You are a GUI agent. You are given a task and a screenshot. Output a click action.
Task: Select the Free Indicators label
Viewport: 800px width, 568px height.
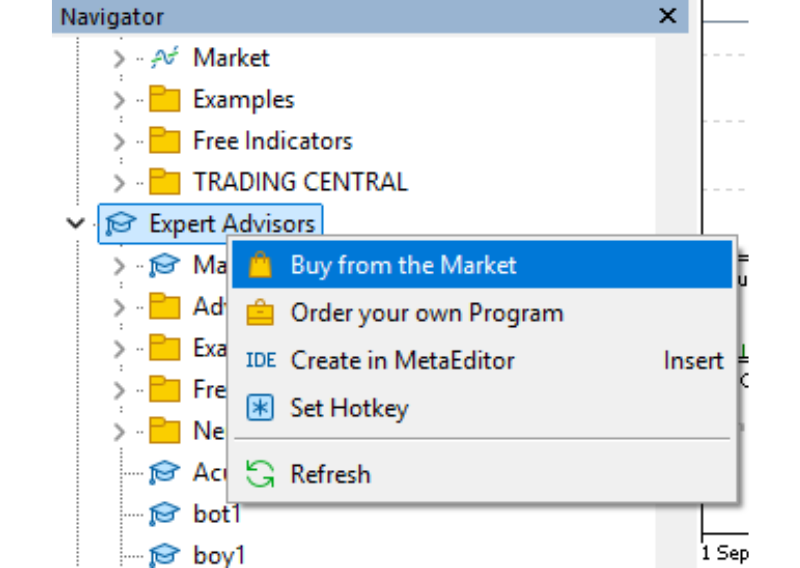point(272,141)
